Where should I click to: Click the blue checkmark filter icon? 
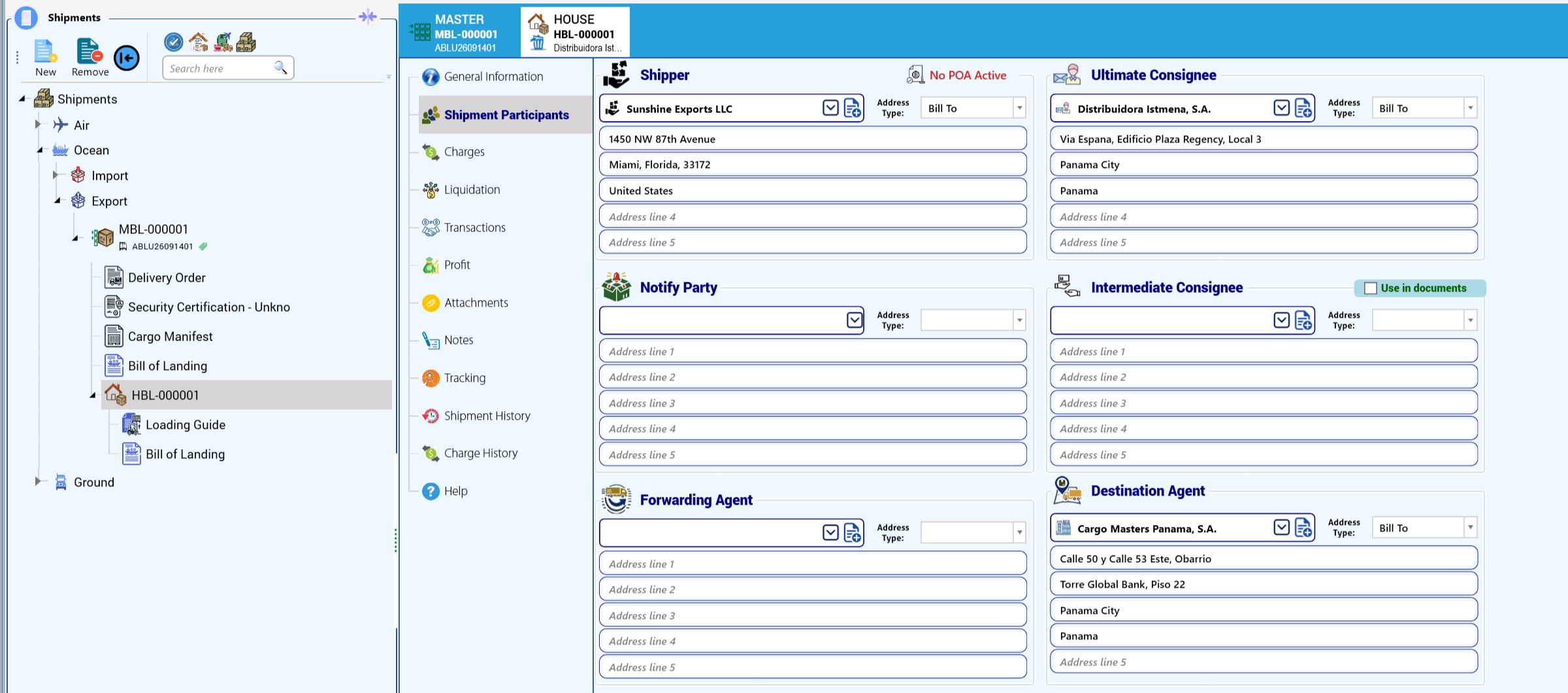click(x=173, y=42)
